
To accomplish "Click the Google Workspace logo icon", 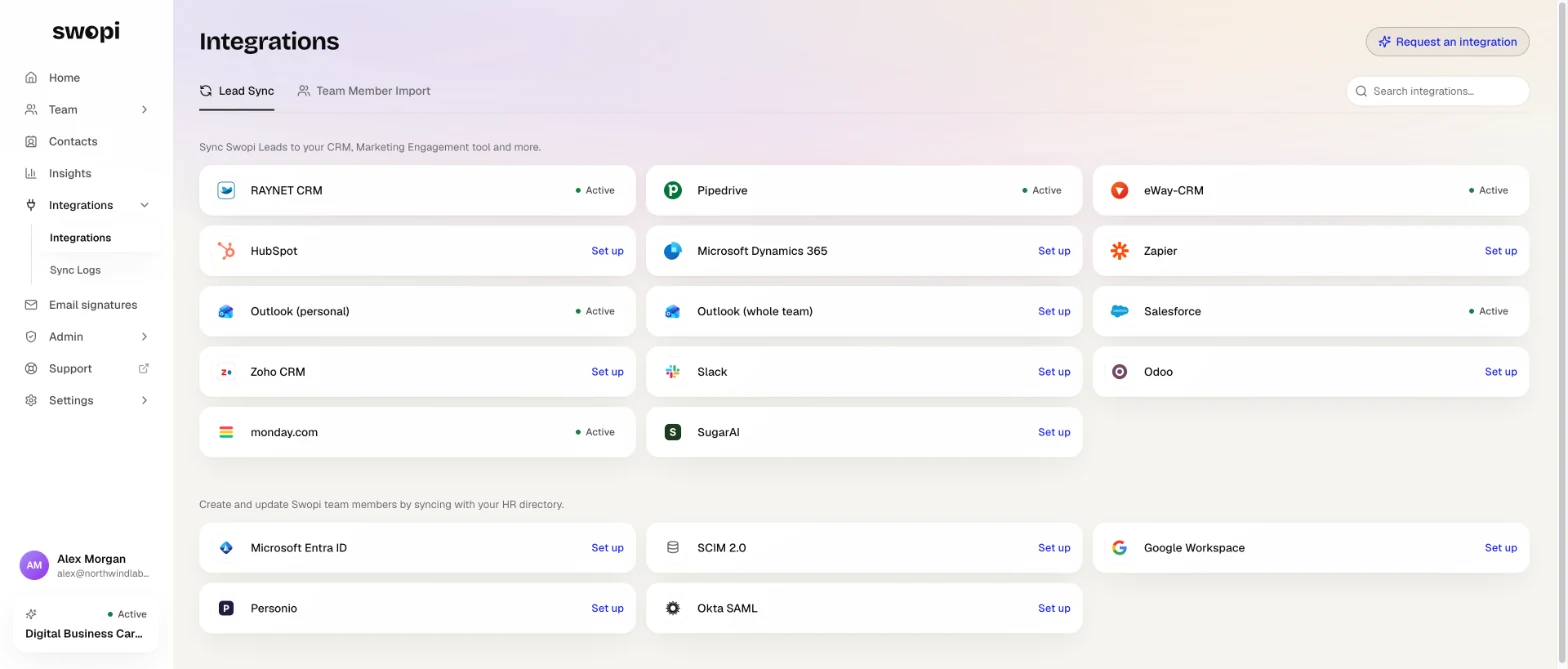I will pyautogui.click(x=1120, y=548).
